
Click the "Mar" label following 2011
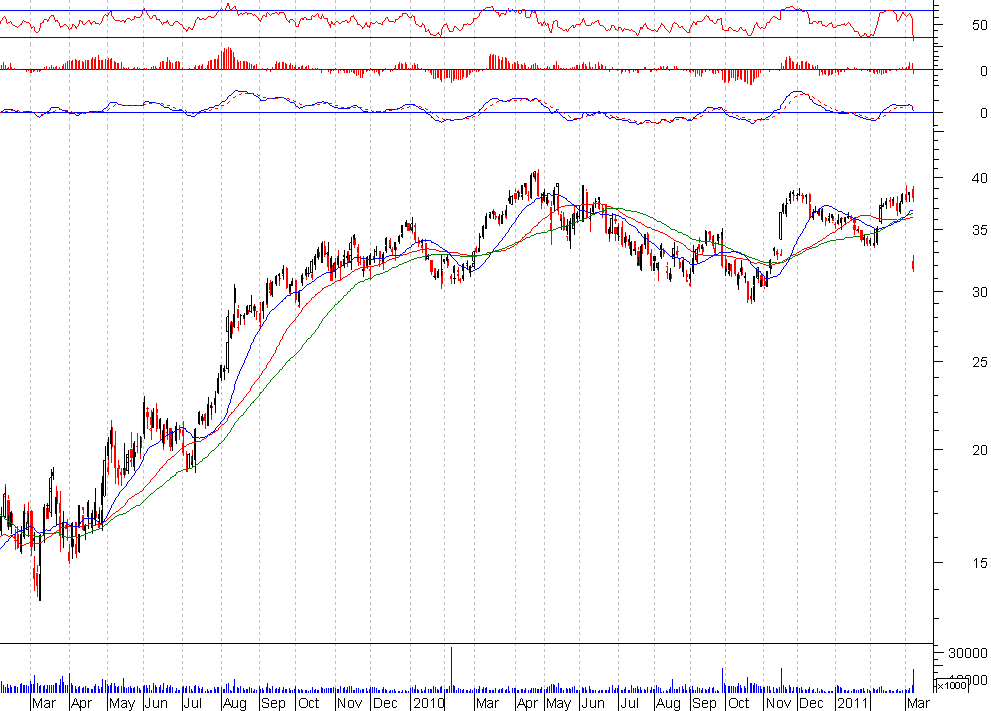918,703
